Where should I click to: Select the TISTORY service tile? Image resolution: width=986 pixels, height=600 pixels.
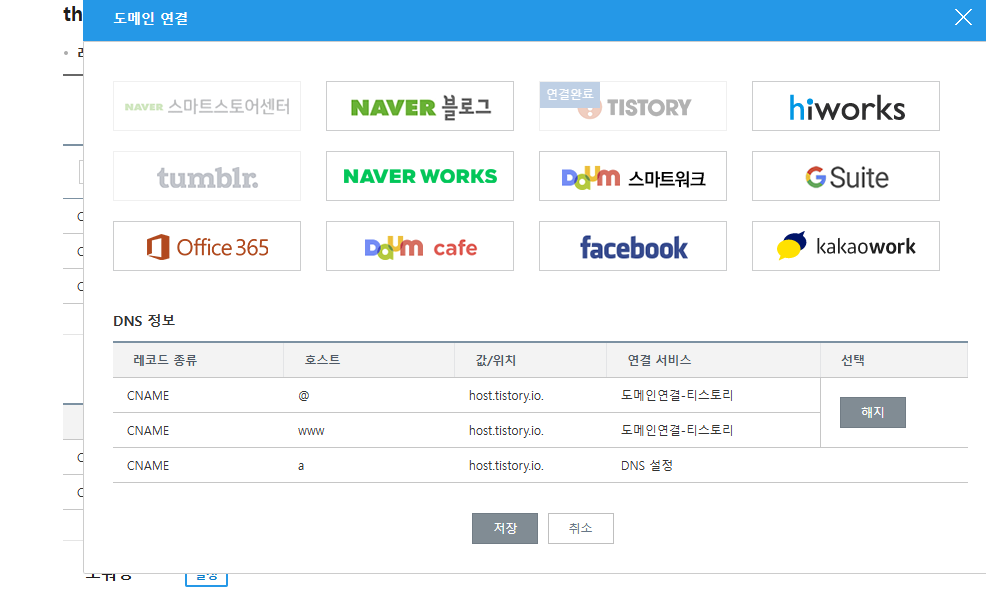pos(633,106)
